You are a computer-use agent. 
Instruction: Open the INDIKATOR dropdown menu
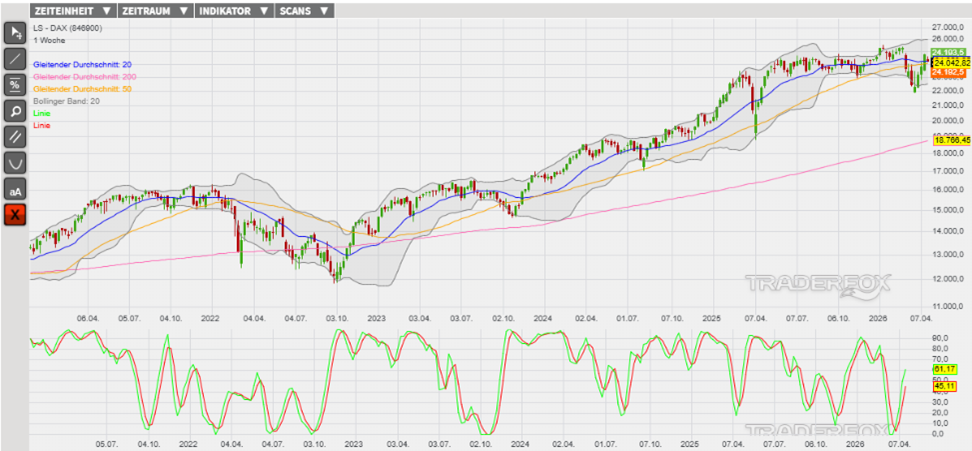[x=233, y=10]
